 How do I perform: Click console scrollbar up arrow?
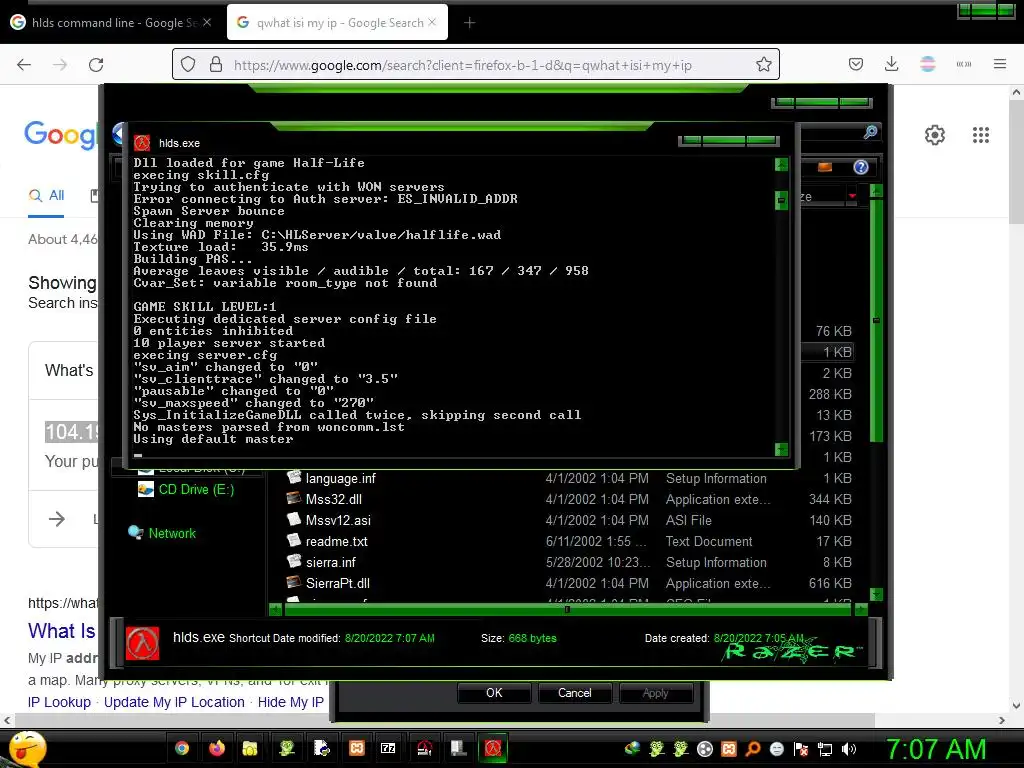coord(781,165)
